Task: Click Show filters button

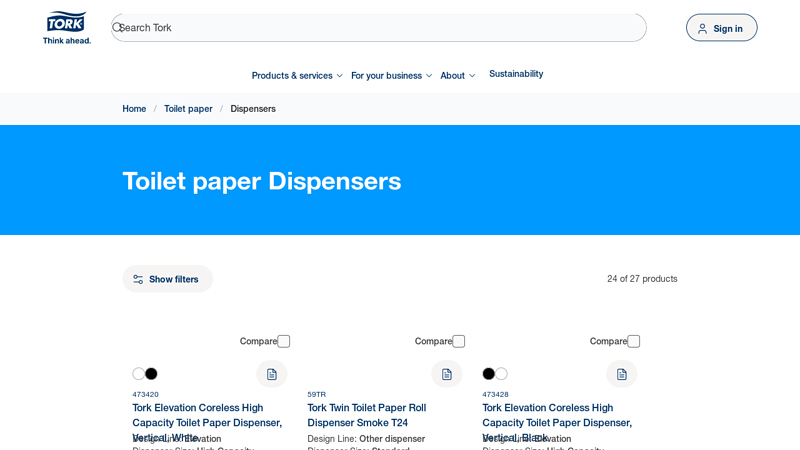Action: pos(167,279)
